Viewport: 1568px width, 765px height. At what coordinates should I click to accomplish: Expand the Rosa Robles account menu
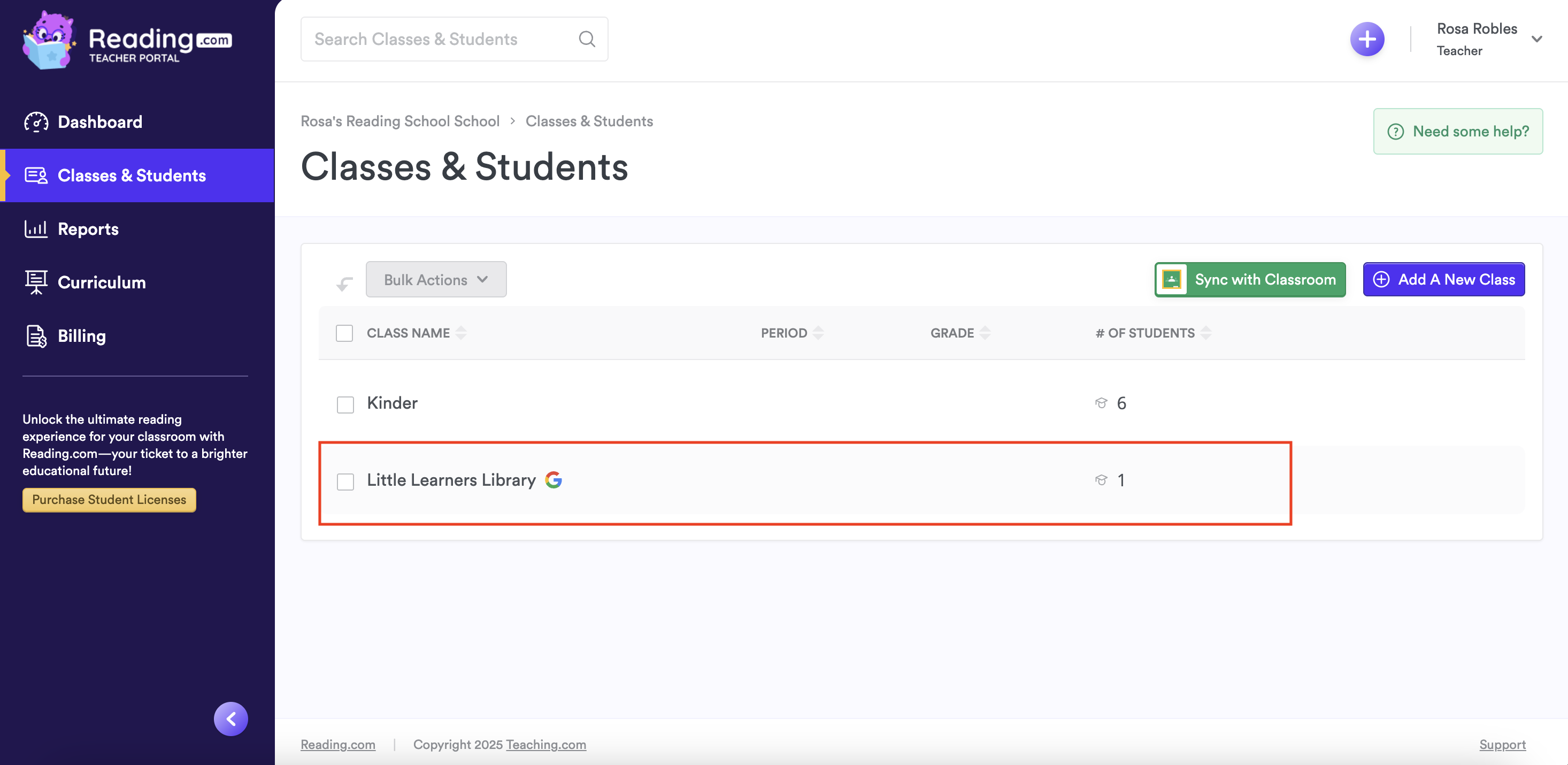click(1536, 39)
